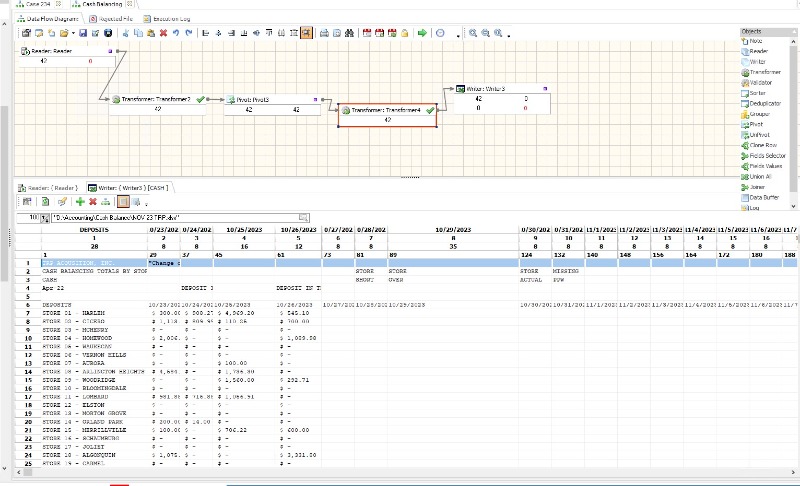Select the Reader node in the diagram
The height and width of the screenshot is (486, 800).
point(67,56)
